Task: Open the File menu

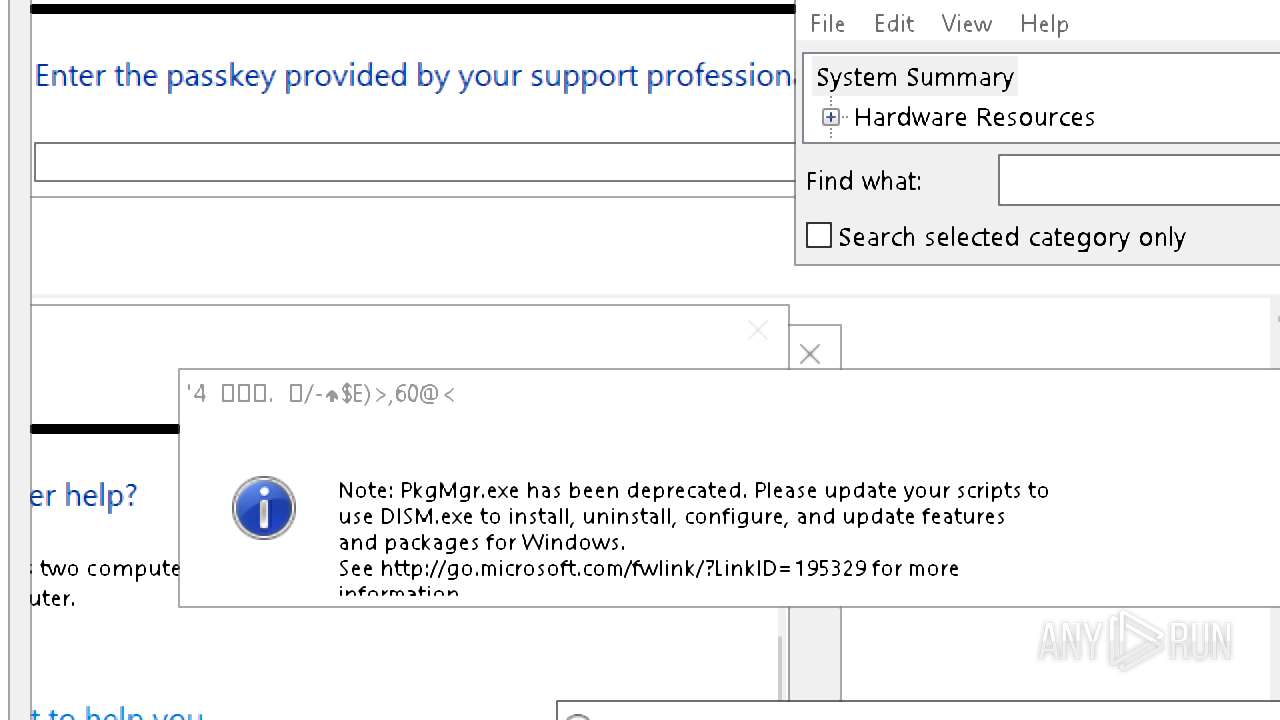Action: (827, 24)
